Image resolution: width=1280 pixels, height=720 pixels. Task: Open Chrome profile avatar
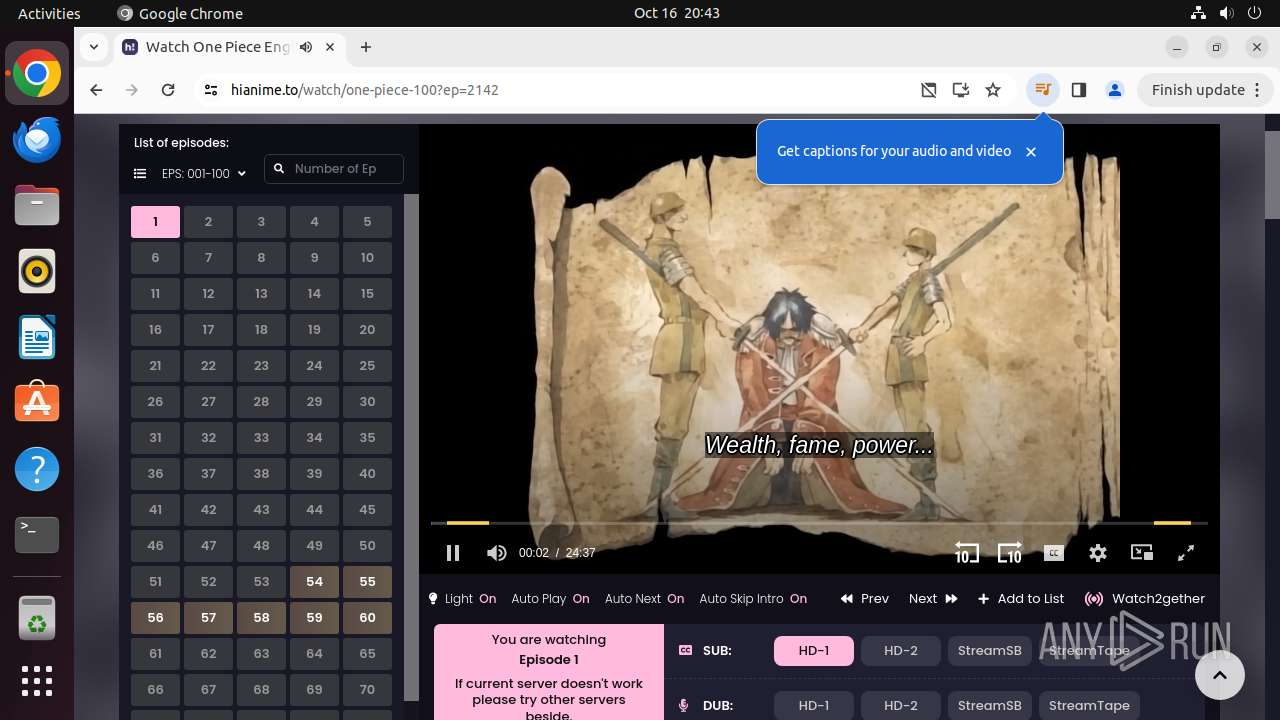click(1115, 90)
